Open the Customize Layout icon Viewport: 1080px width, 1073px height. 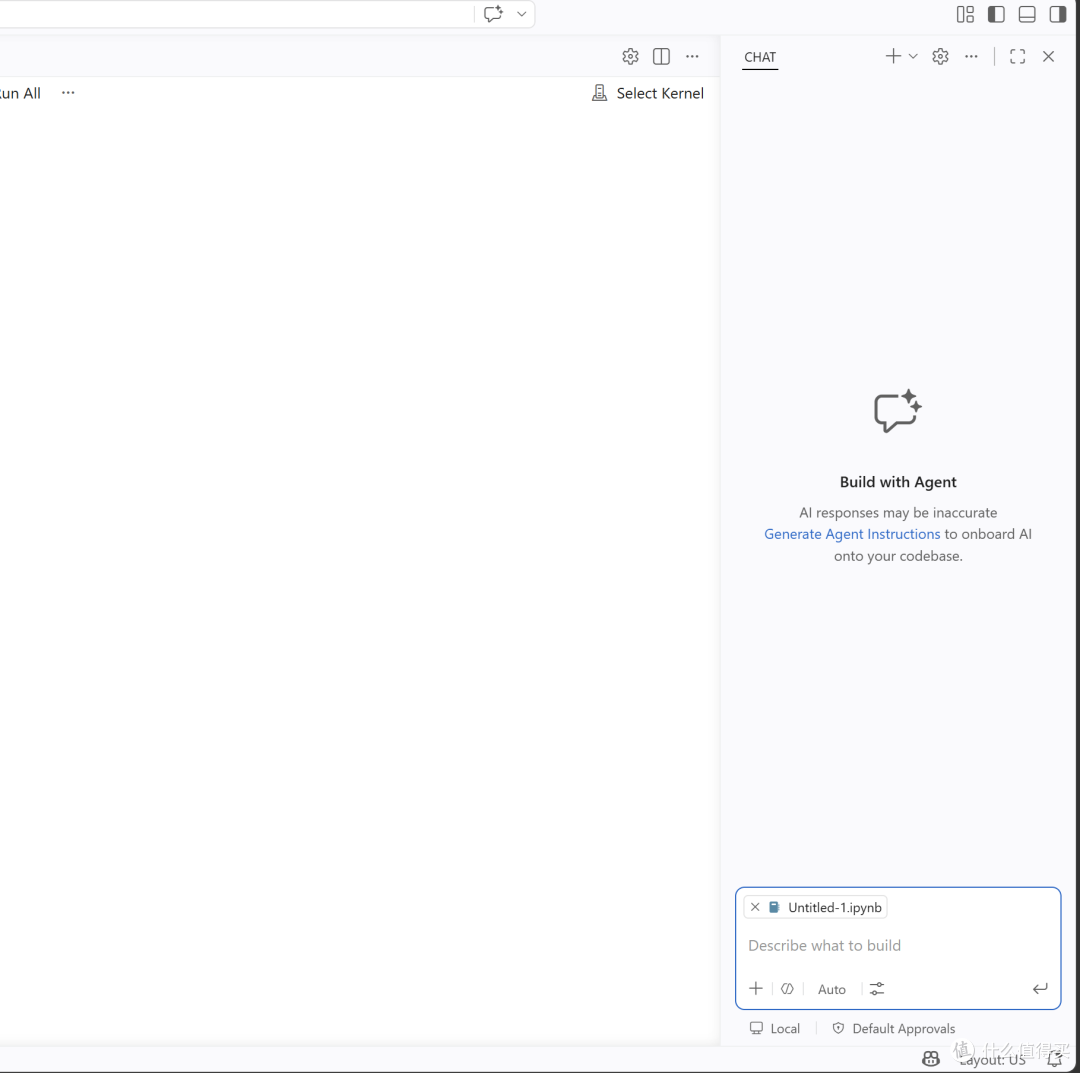[x=965, y=14]
